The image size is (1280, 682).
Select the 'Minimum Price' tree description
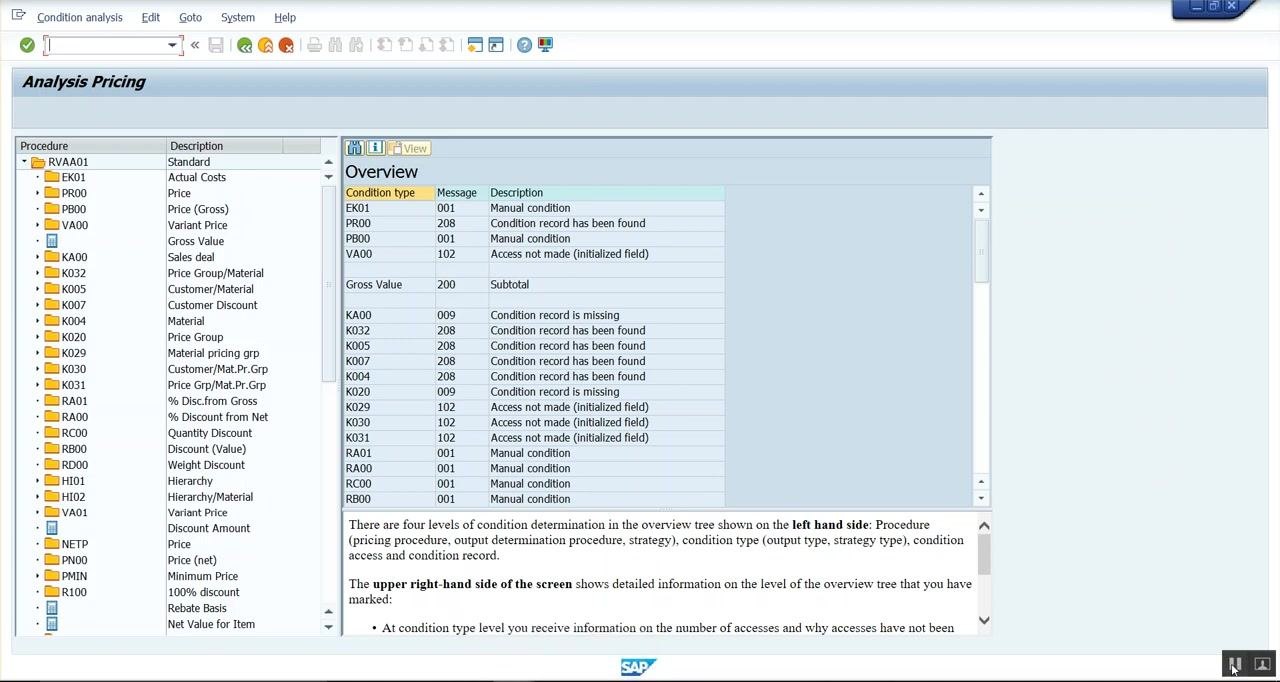point(203,576)
